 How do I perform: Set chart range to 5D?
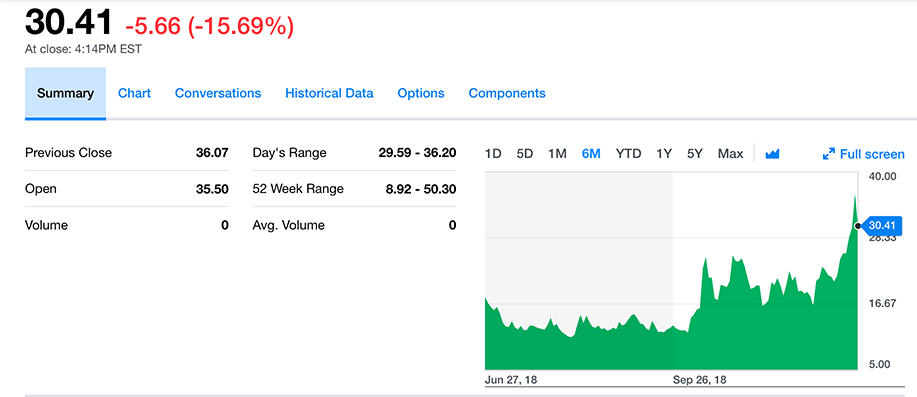tap(525, 154)
